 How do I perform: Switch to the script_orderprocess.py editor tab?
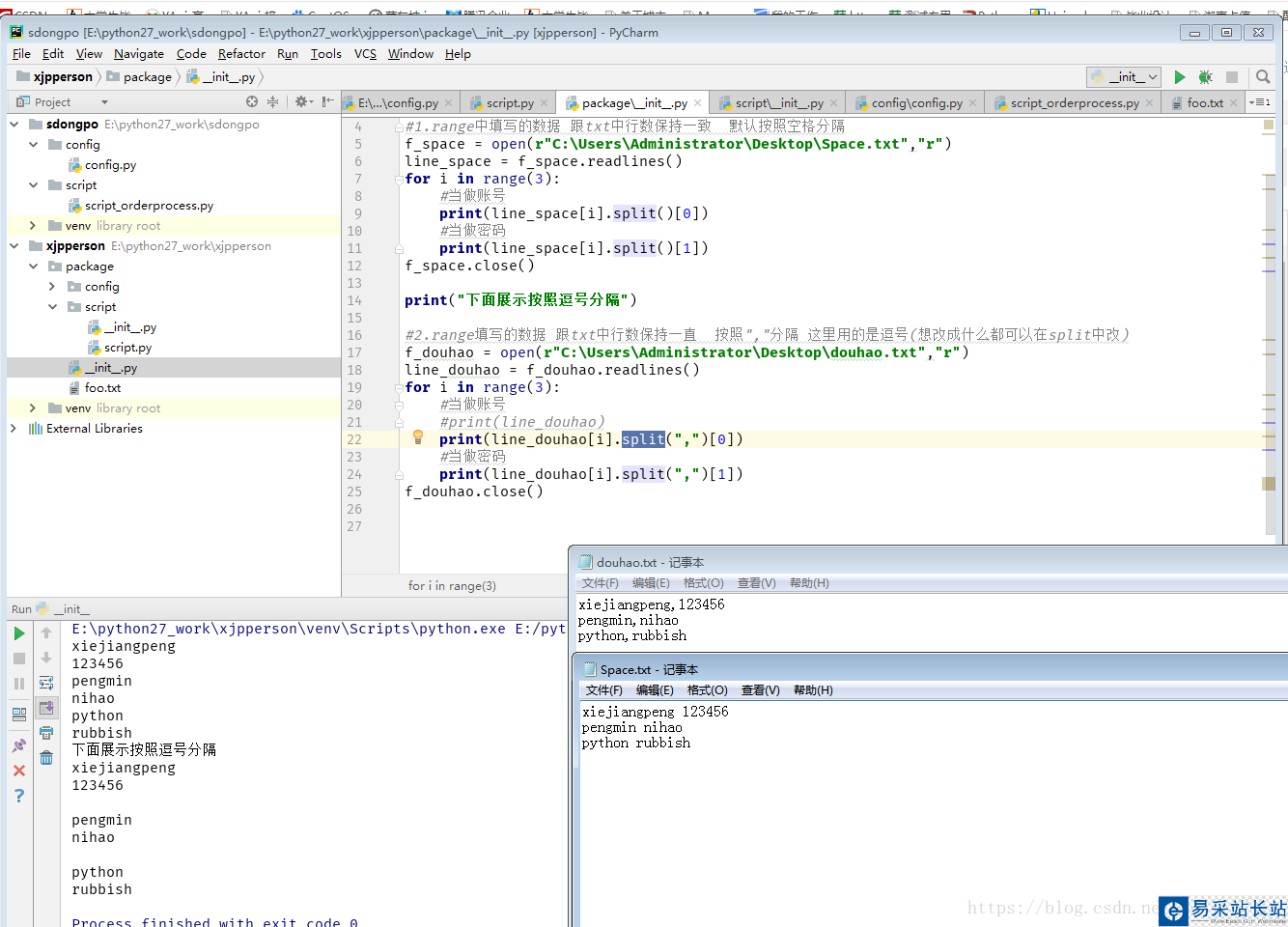coord(1074,103)
